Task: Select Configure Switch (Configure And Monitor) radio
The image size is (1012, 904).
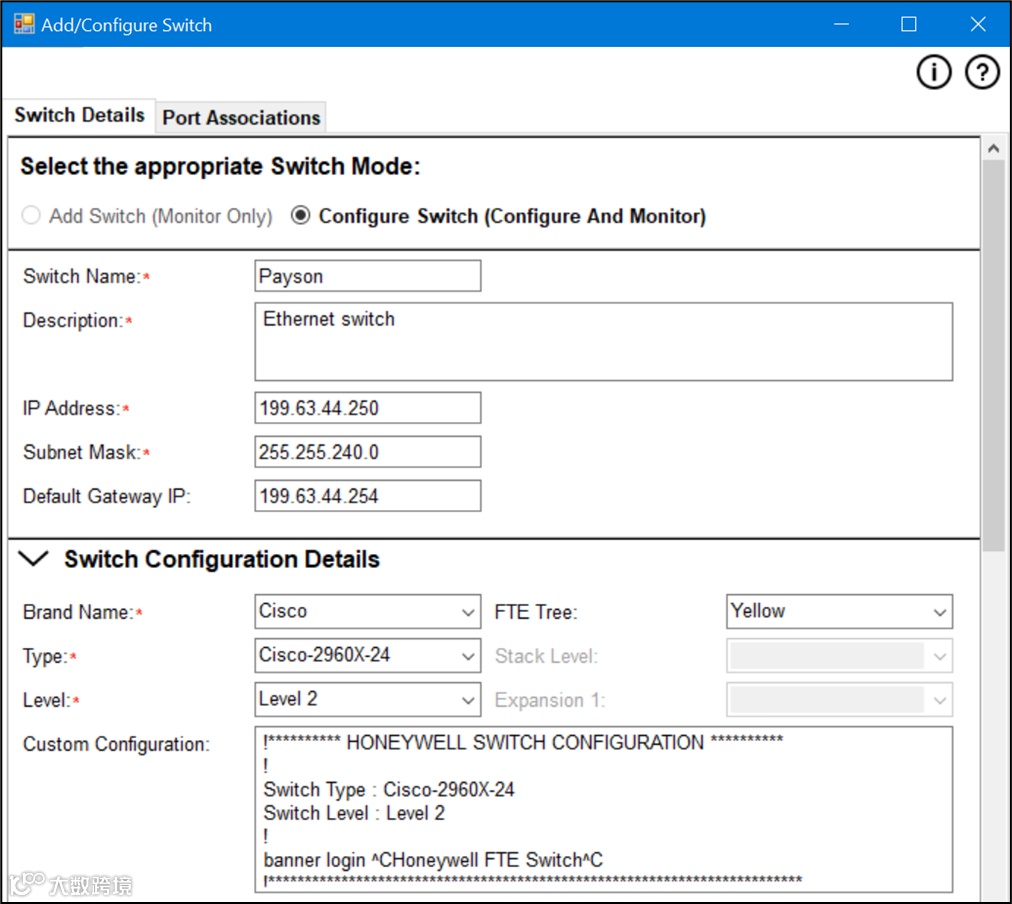Action: click(300, 215)
